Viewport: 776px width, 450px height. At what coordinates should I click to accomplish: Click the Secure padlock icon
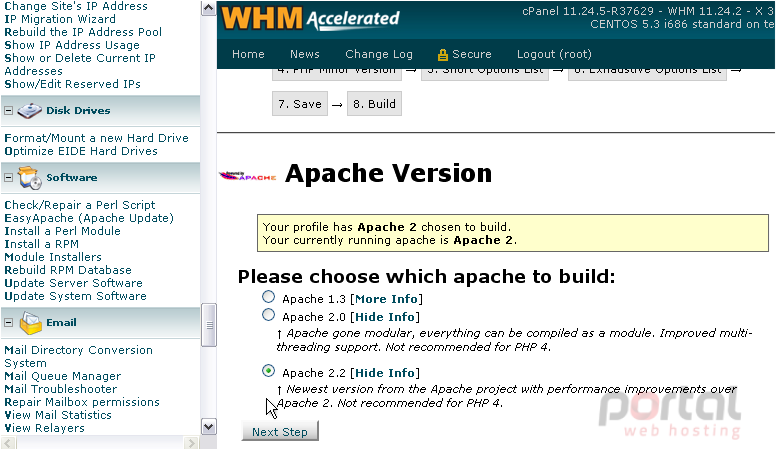442,54
